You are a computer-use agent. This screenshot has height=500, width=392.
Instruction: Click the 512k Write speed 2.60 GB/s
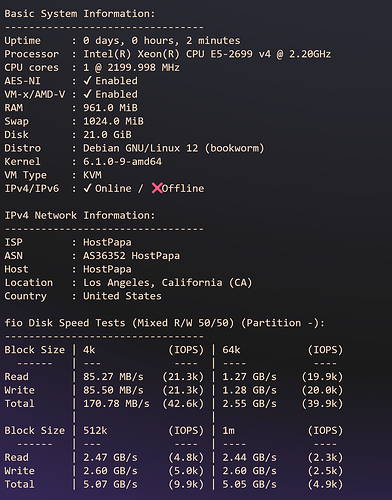point(110,471)
